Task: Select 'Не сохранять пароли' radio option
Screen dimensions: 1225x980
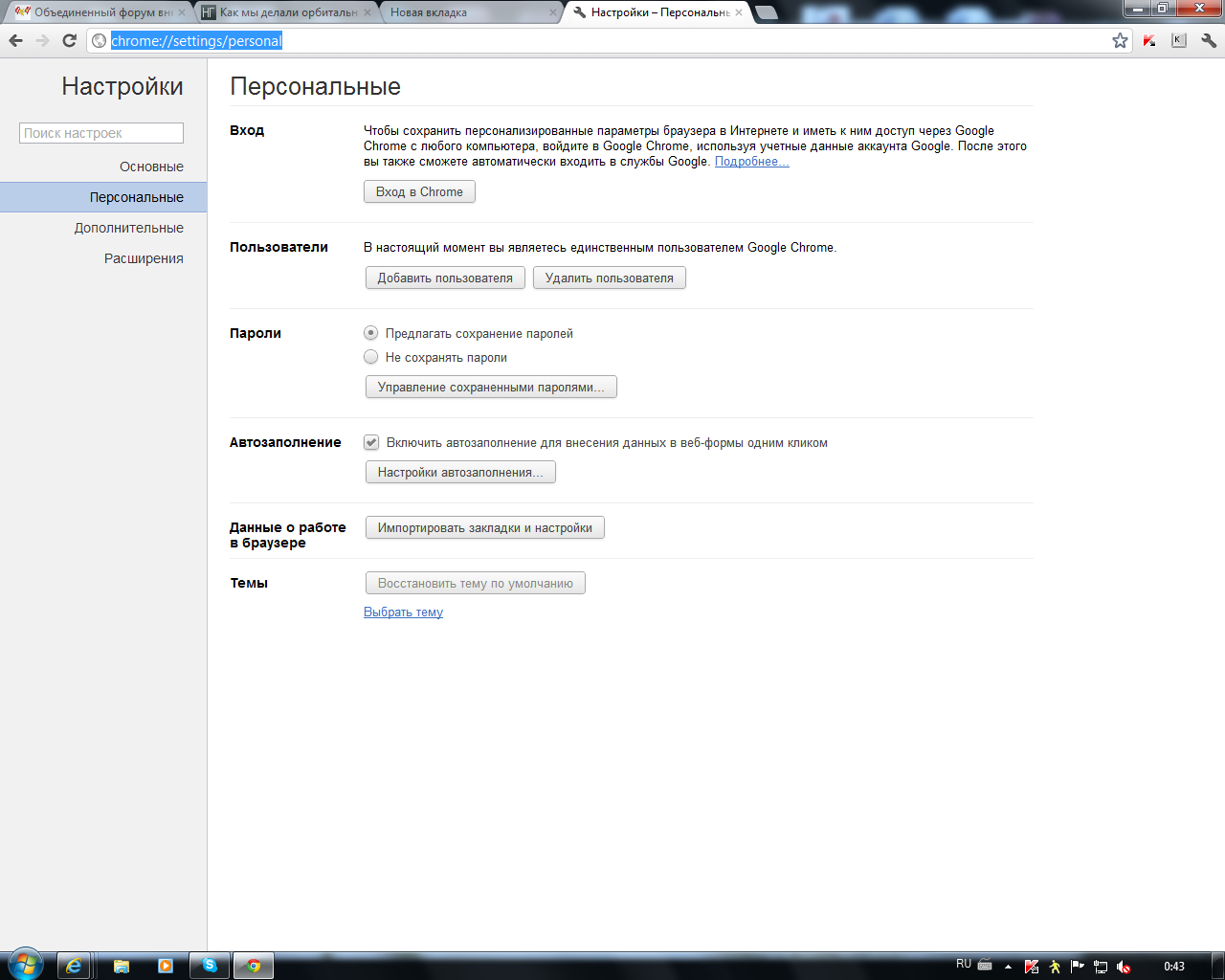Action: tap(371, 357)
